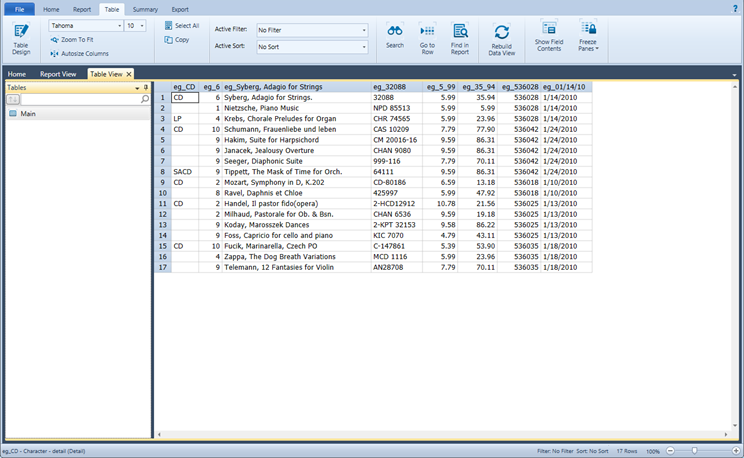Open the Tahoma font name dropdown
Viewport: 744px width, 458px height.
pos(118,26)
